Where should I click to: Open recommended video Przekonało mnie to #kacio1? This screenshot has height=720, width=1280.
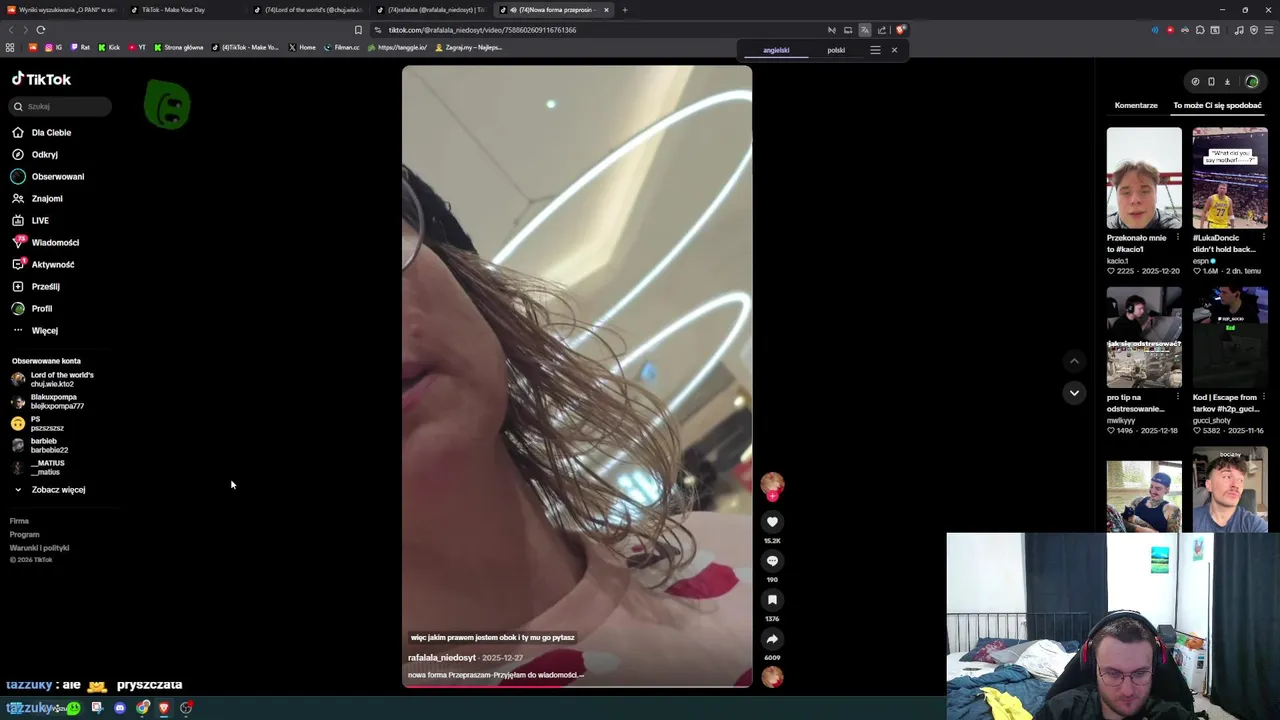pos(1144,178)
